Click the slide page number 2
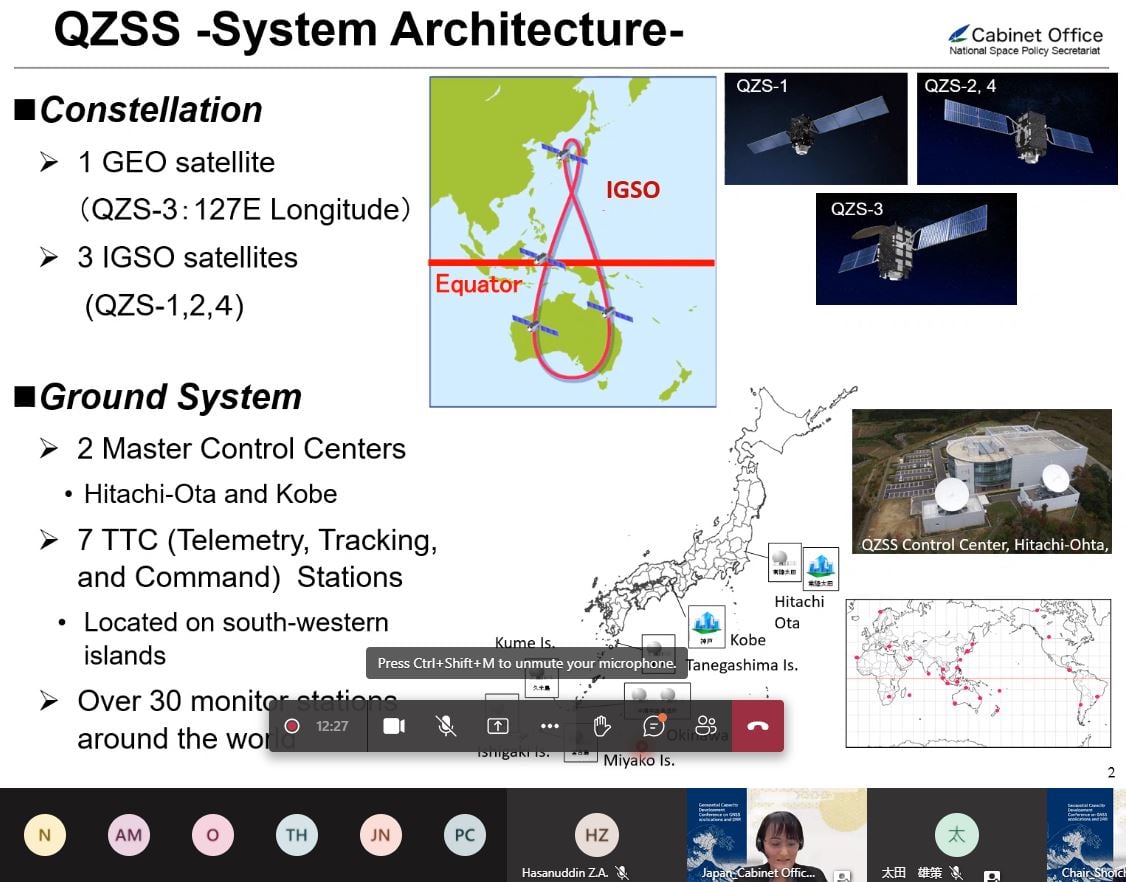The width and height of the screenshot is (1126, 882). pos(1111,773)
